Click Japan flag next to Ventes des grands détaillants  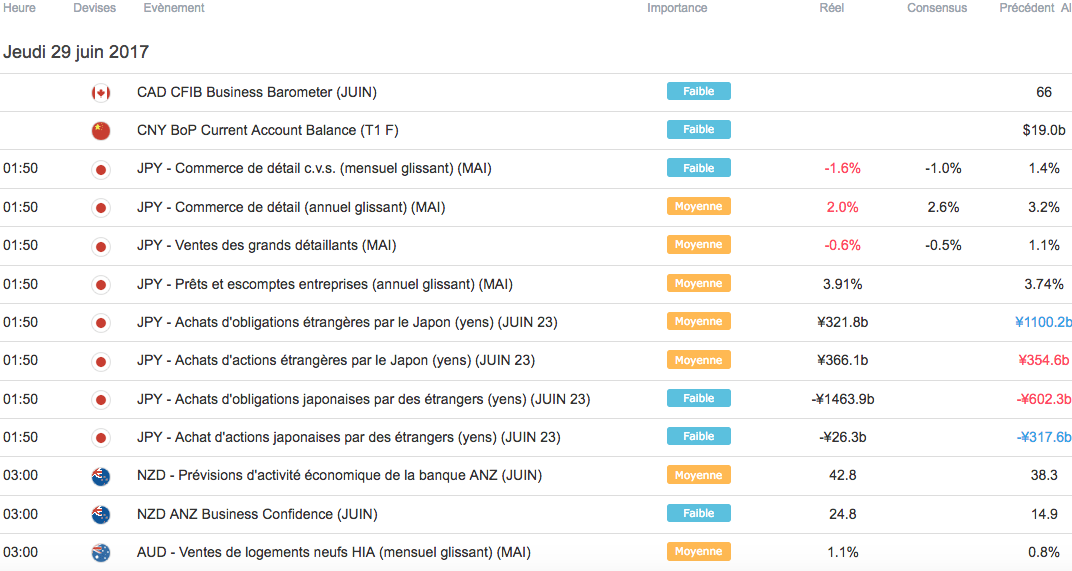pos(100,246)
